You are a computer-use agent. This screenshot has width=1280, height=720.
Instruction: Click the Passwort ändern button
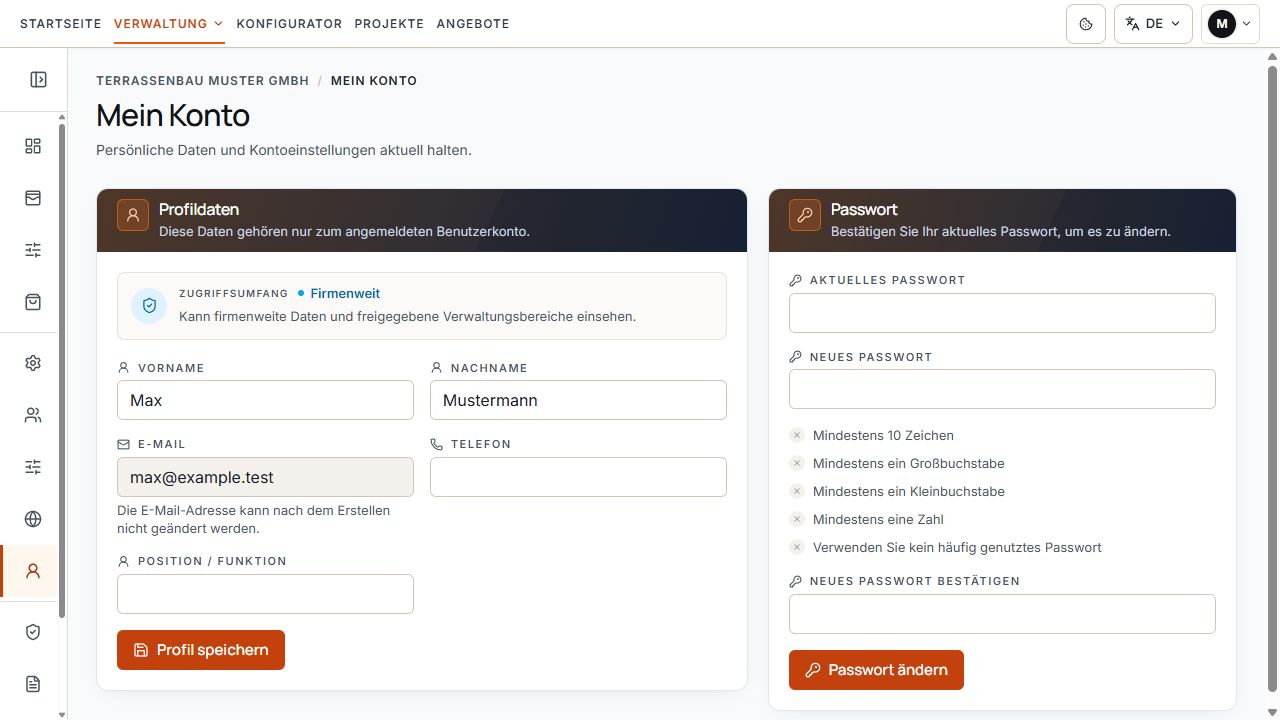[876, 670]
